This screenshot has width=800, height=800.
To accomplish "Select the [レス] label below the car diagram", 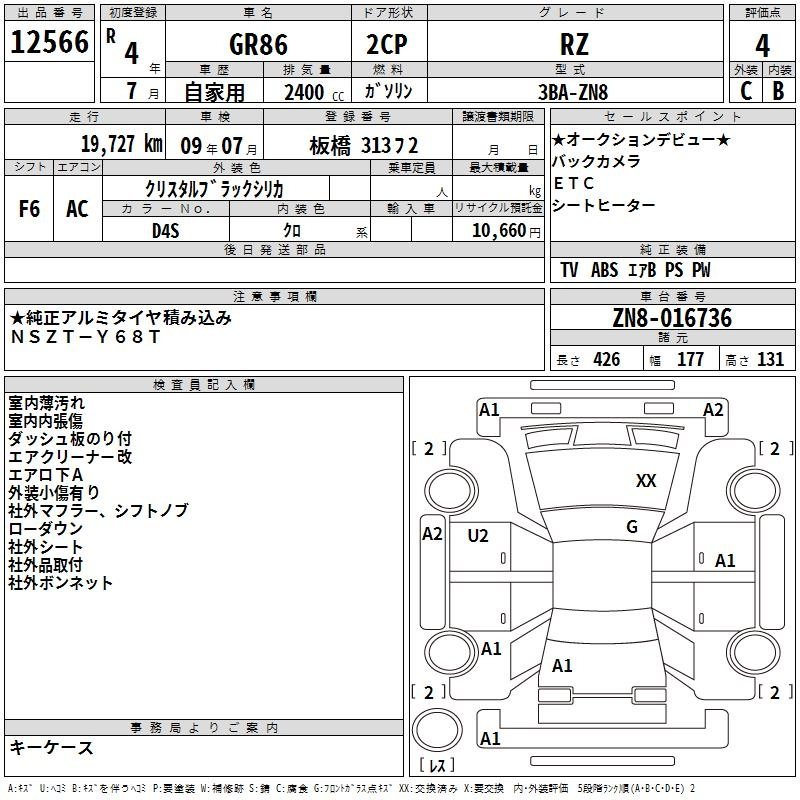I will pos(436,767).
